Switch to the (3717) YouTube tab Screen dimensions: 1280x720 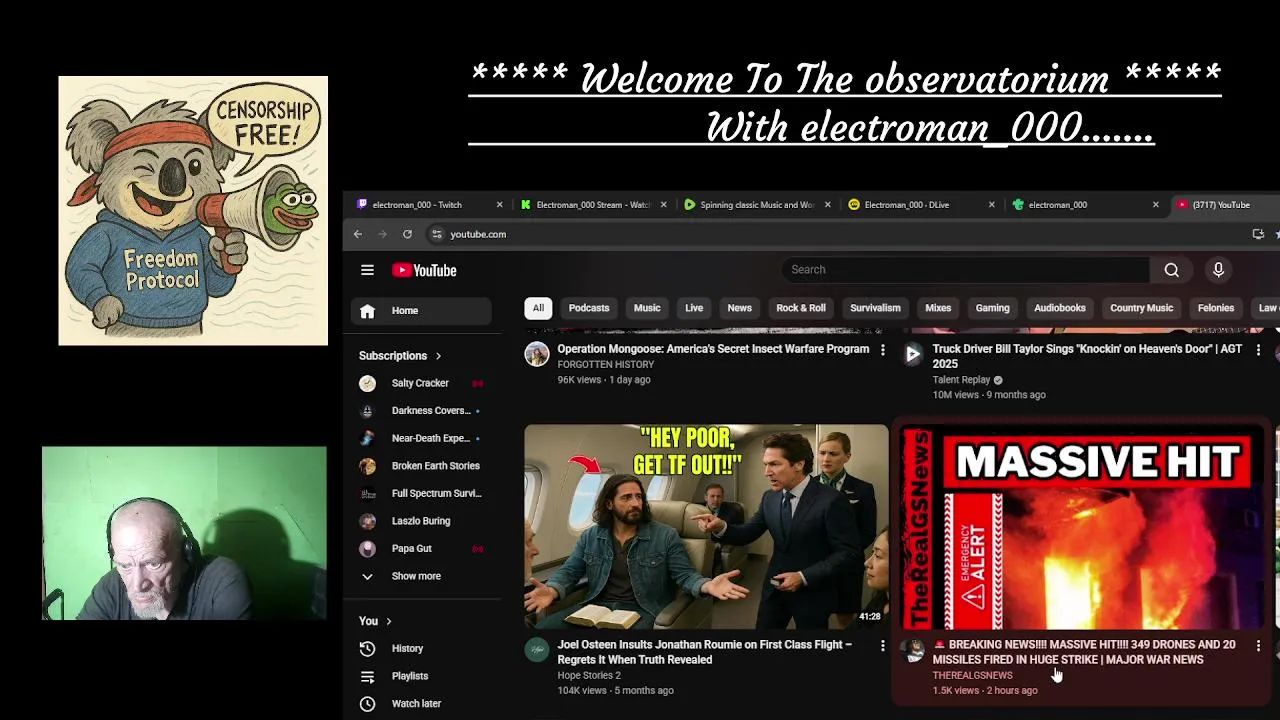click(x=1224, y=205)
